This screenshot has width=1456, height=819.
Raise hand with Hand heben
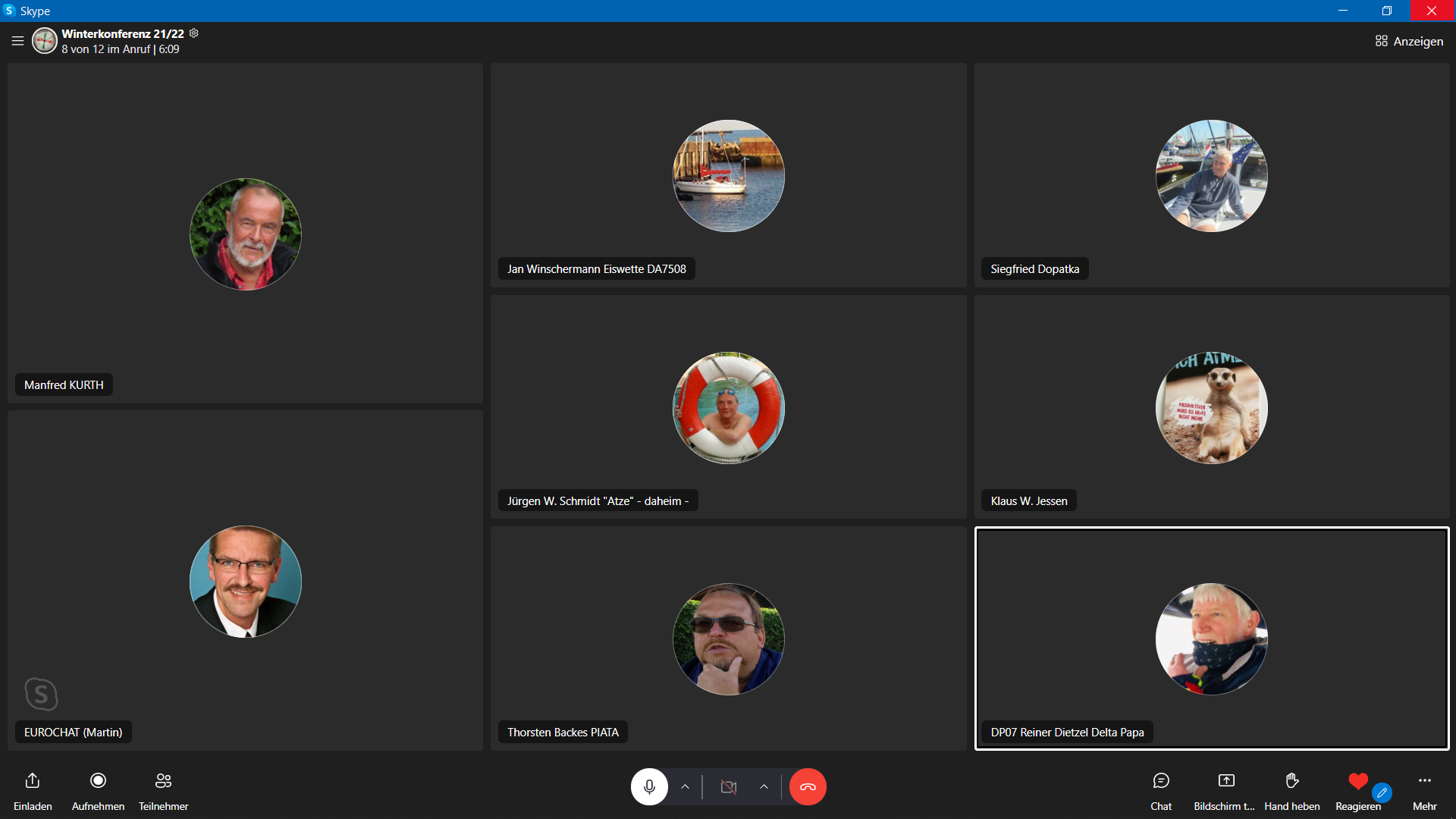coord(1291,781)
